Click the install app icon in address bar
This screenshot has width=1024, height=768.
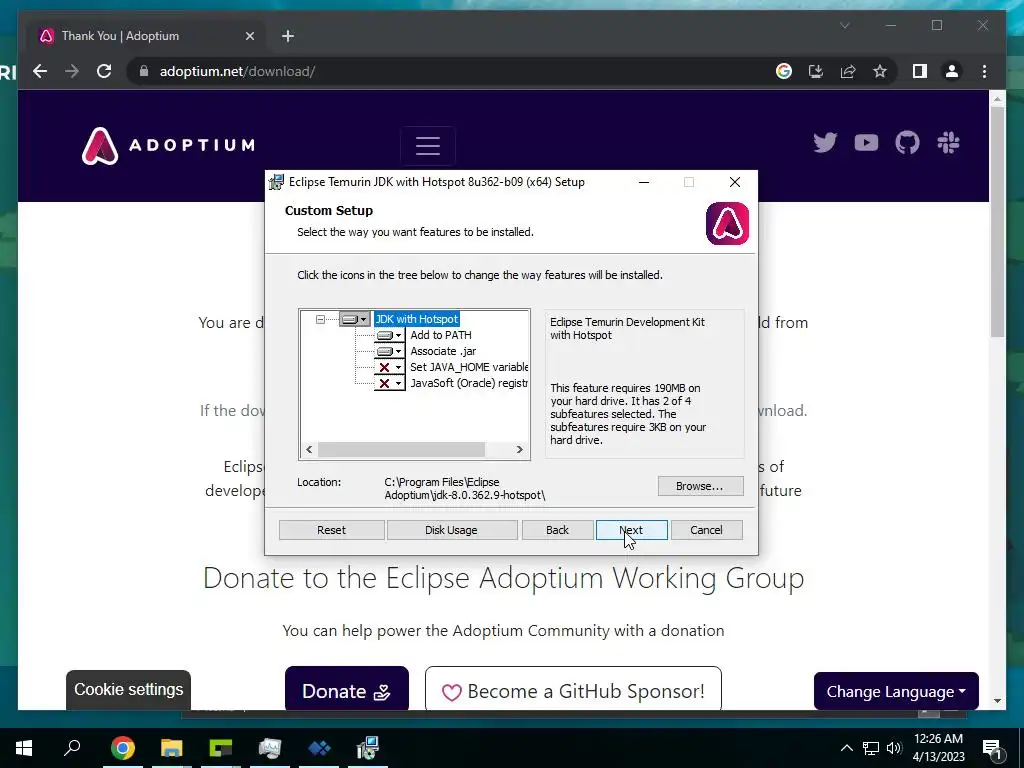(816, 71)
